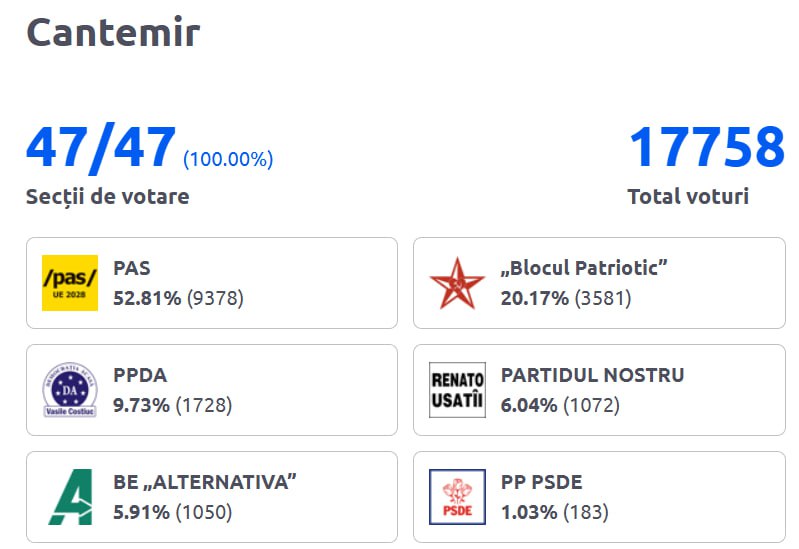
Task: Click the 47/47 polling stations count
Action: coord(101,148)
